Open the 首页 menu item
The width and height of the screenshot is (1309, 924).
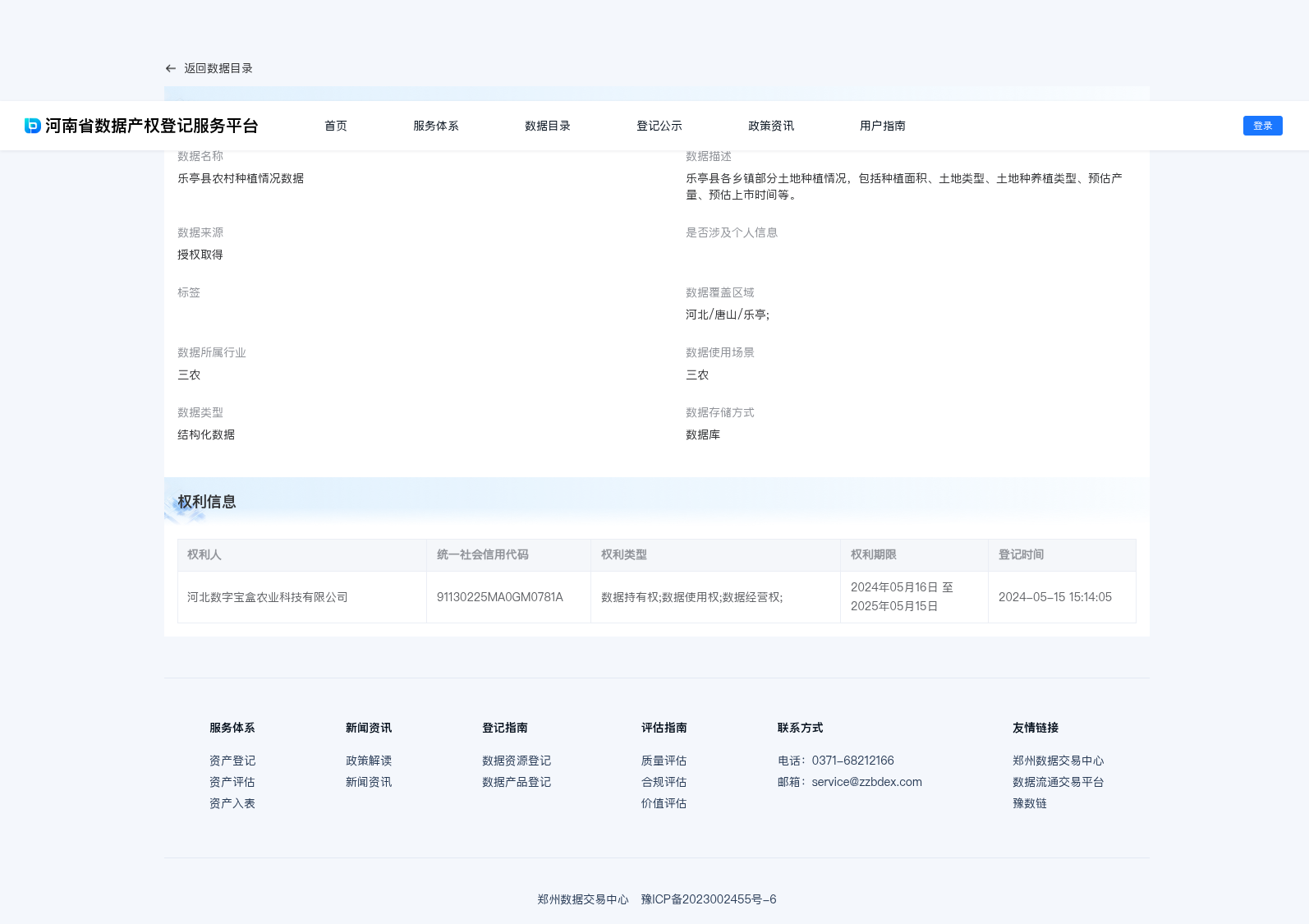coord(336,126)
